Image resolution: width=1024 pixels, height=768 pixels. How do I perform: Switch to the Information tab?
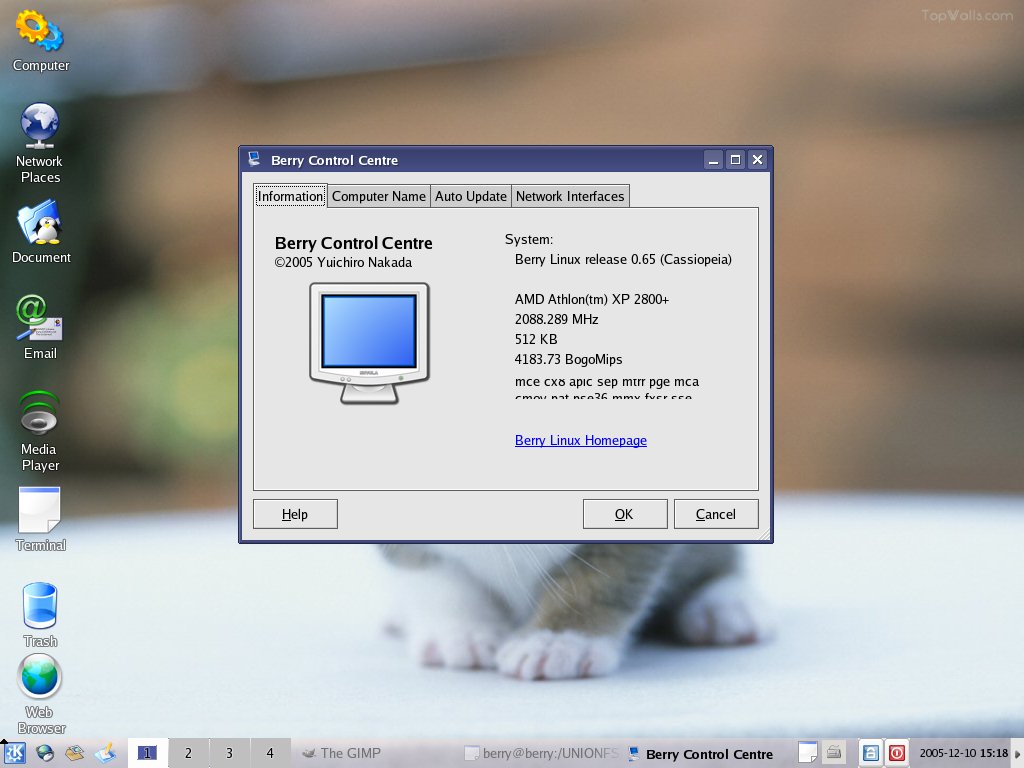290,196
